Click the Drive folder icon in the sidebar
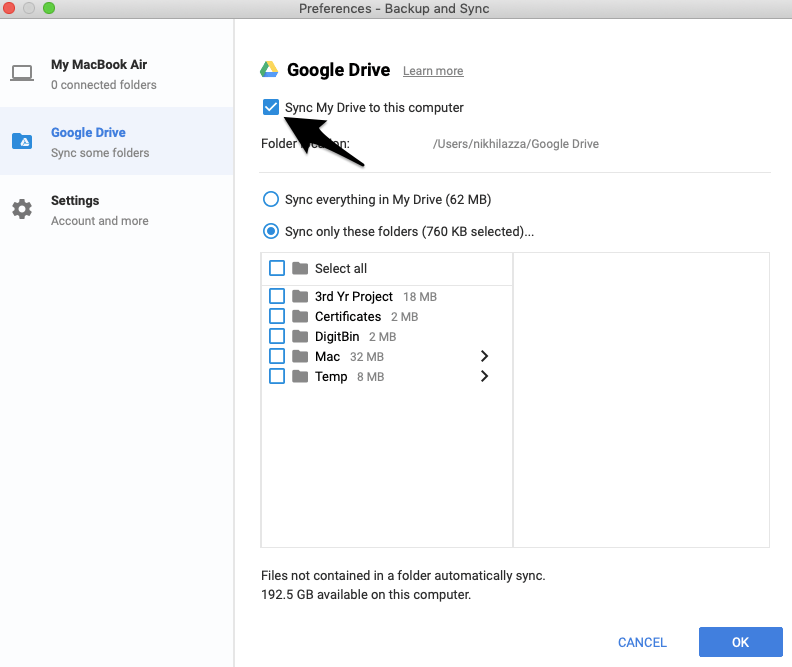This screenshot has width=792, height=667. 22,141
